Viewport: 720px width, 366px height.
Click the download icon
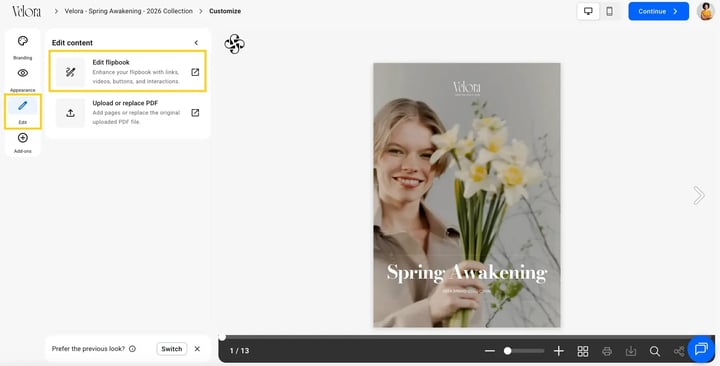click(631, 351)
